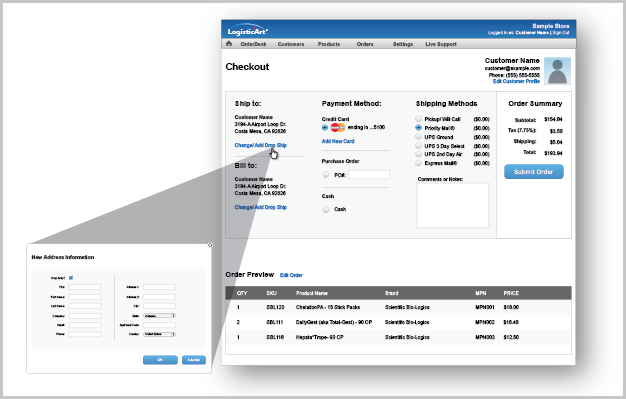
Task: Click the LogisticArt logo
Action: pyautogui.click(x=248, y=30)
